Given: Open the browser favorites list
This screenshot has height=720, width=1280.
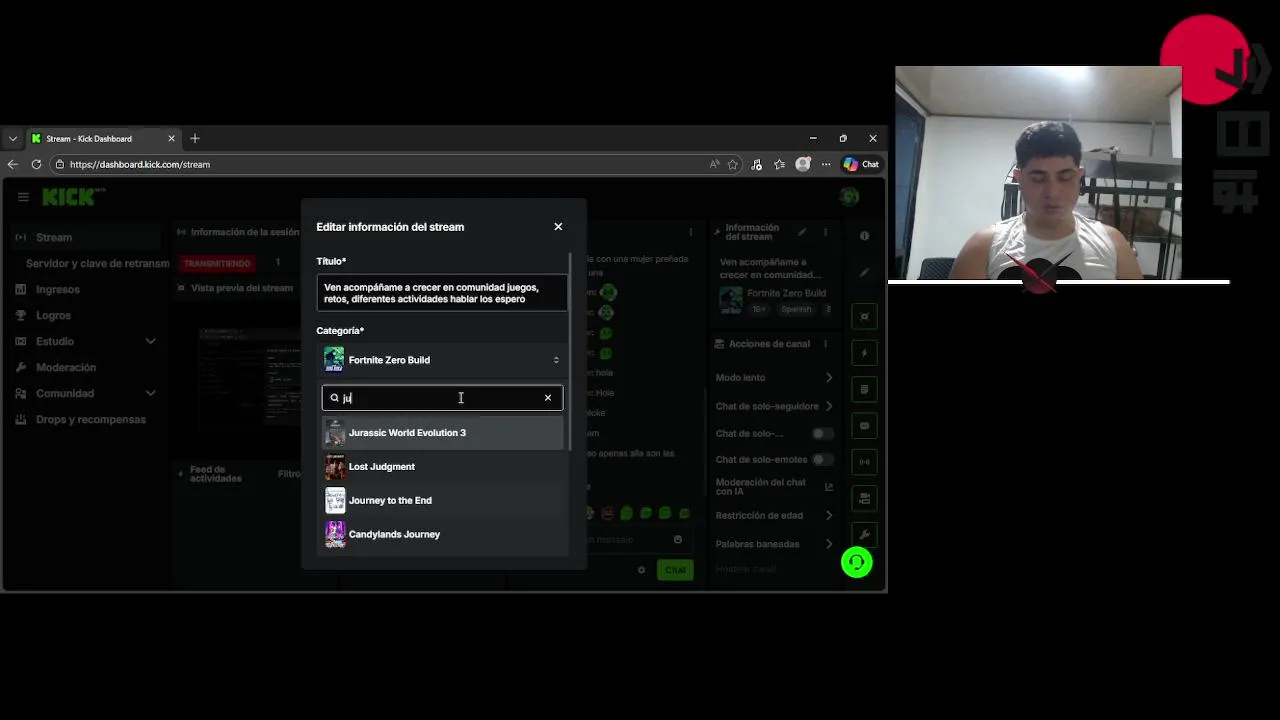Looking at the screenshot, I should (x=780, y=164).
